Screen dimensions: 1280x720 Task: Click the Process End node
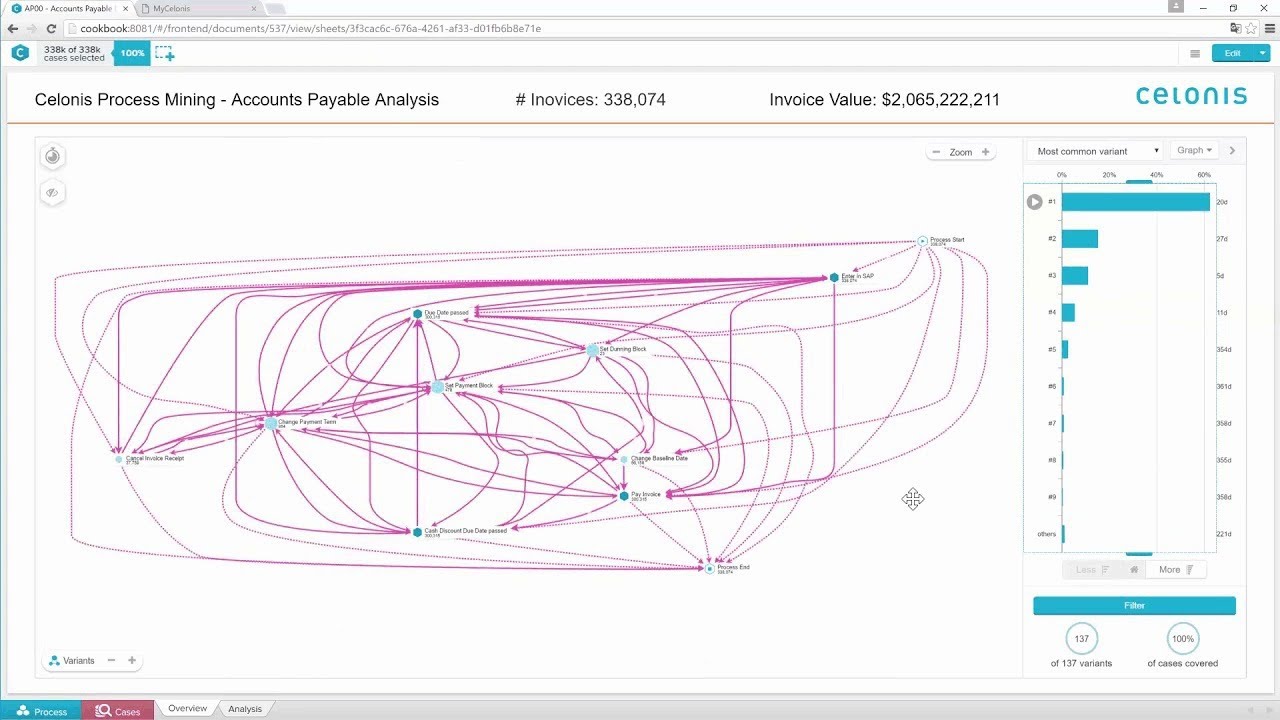[x=710, y=568]
